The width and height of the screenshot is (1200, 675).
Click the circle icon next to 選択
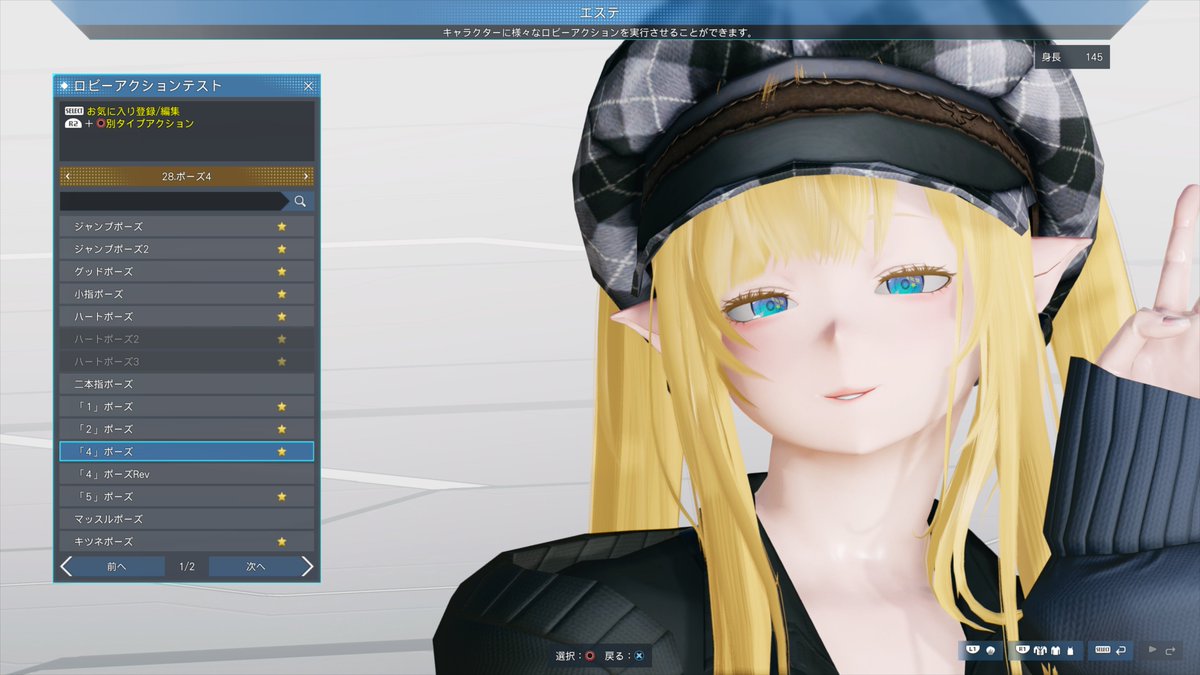click(590, 657)
